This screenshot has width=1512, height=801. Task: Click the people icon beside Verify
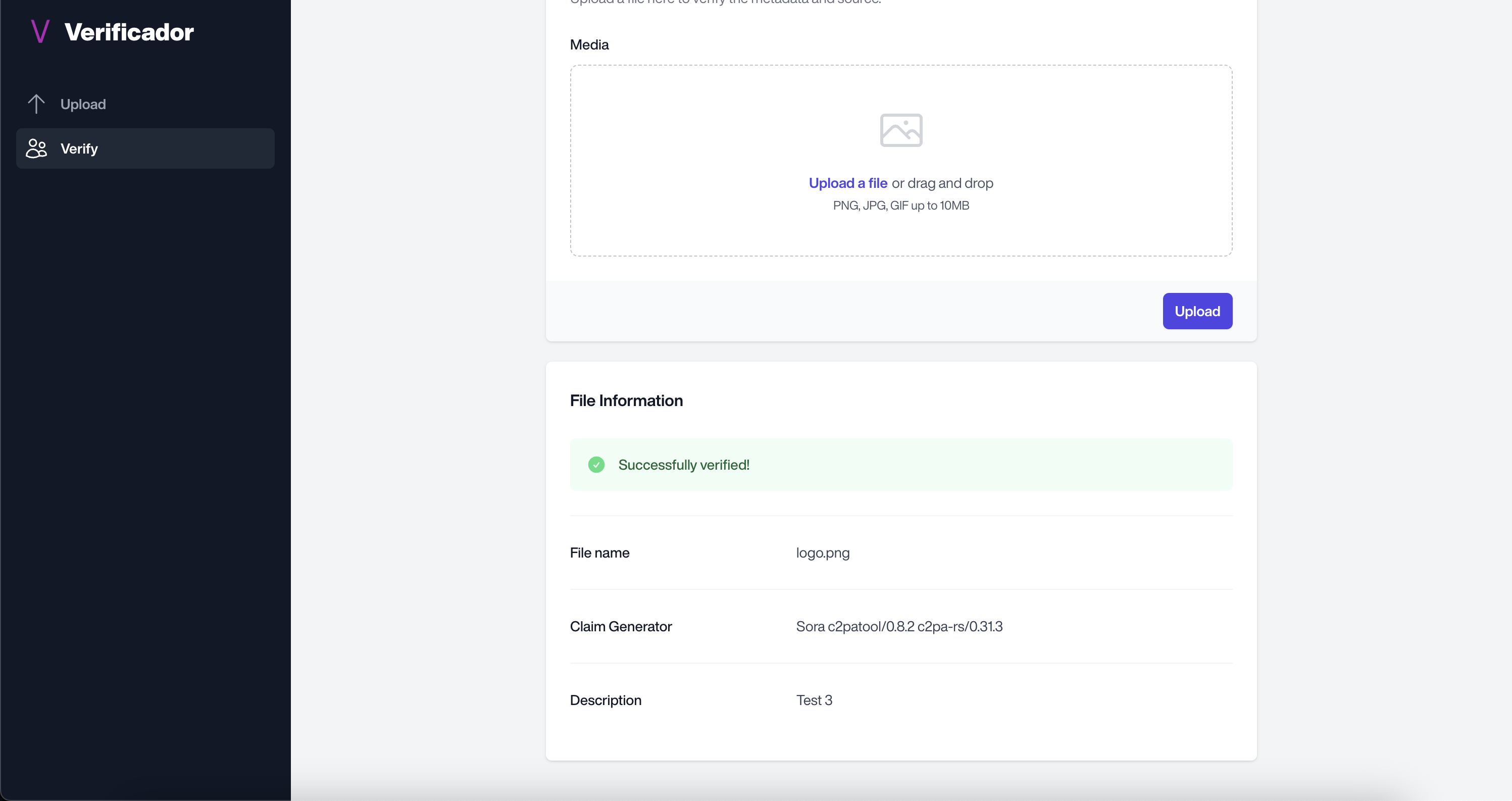36,148
